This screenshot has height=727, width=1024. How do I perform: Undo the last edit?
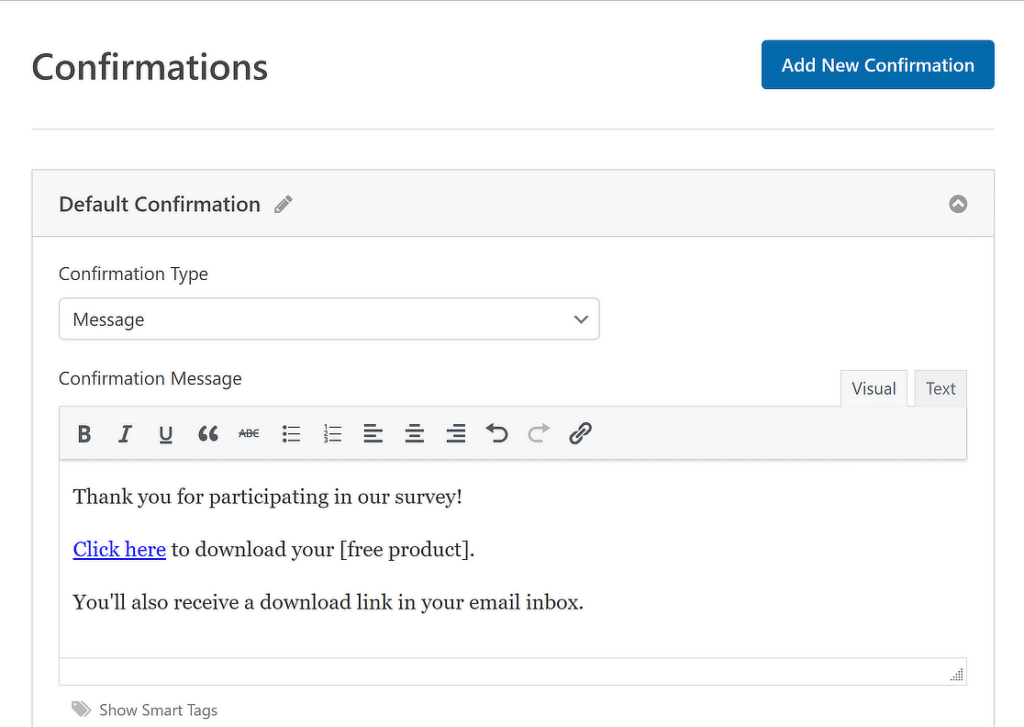(497, 433)
